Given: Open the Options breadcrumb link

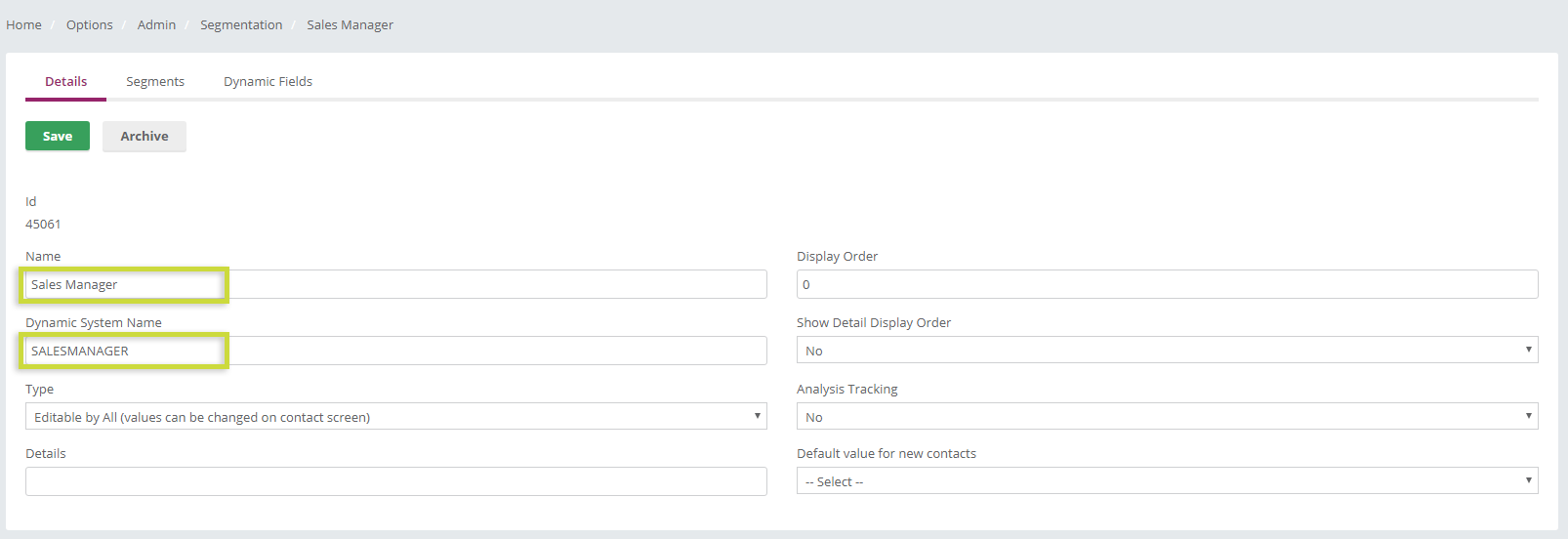Looking at the screenshot, I should tap(89, 24).
